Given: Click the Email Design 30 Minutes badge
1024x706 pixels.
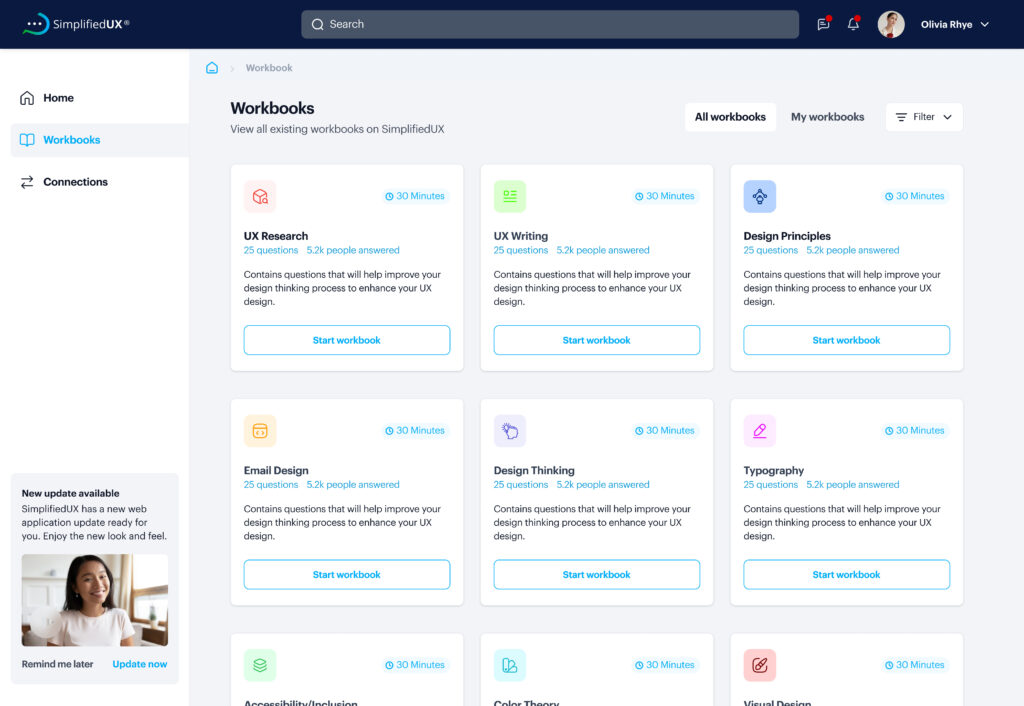Looking at the screenshot, I should [415, 430].
